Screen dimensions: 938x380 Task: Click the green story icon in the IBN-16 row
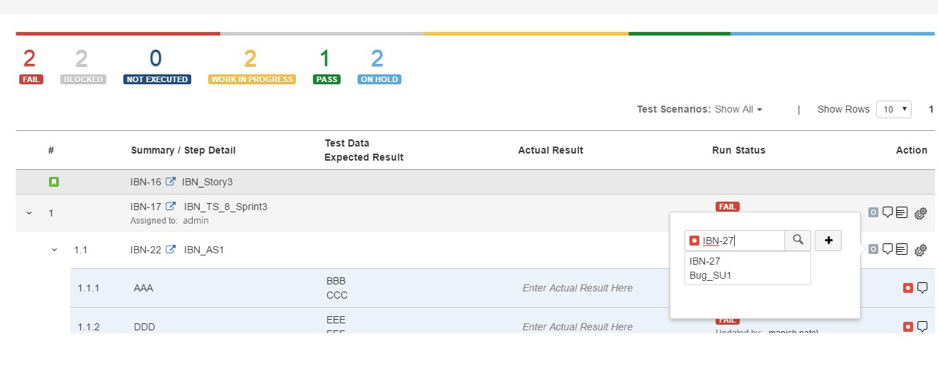pyautogui.click(x=53, y=182)
